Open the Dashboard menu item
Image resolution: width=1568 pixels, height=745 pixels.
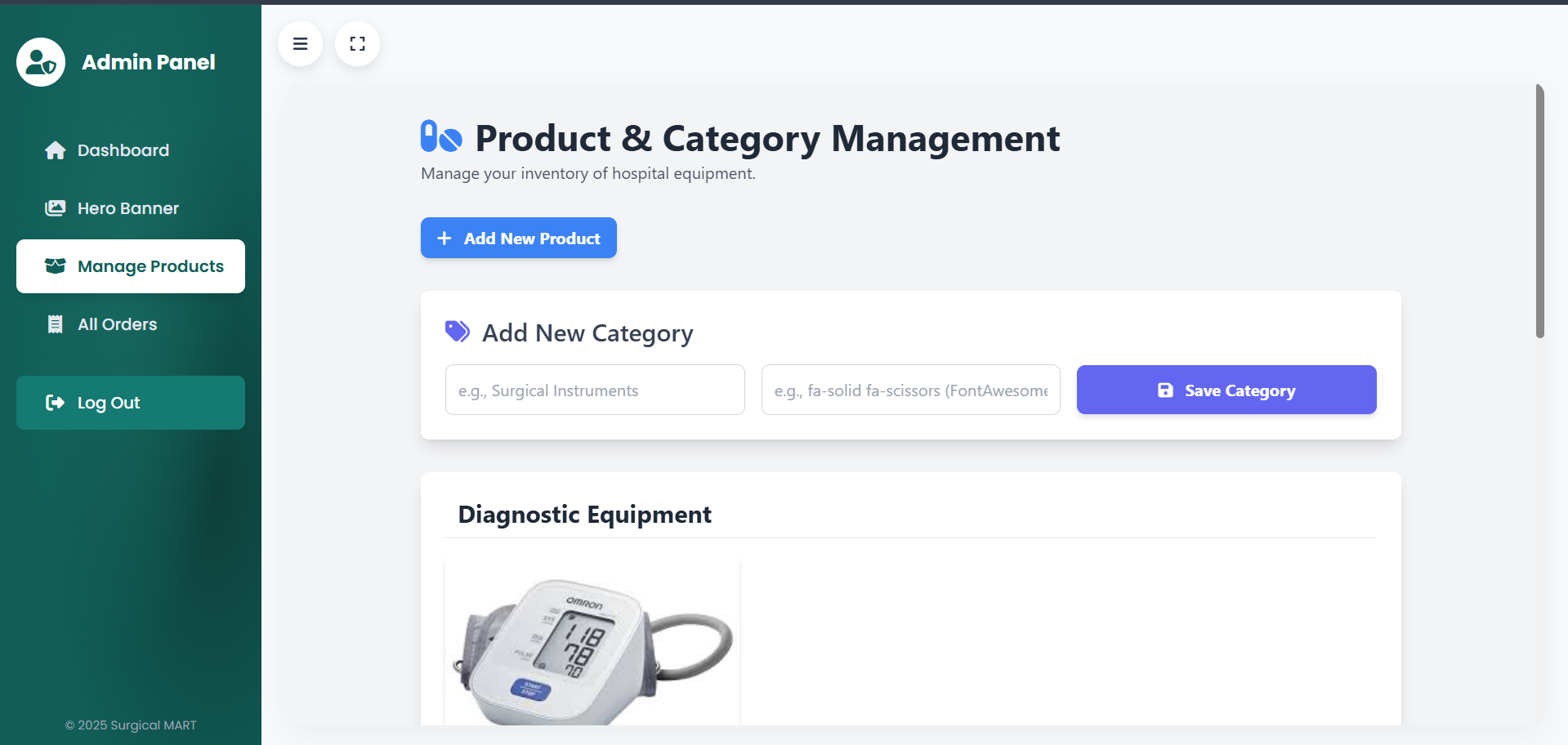(x=123, y=150)
